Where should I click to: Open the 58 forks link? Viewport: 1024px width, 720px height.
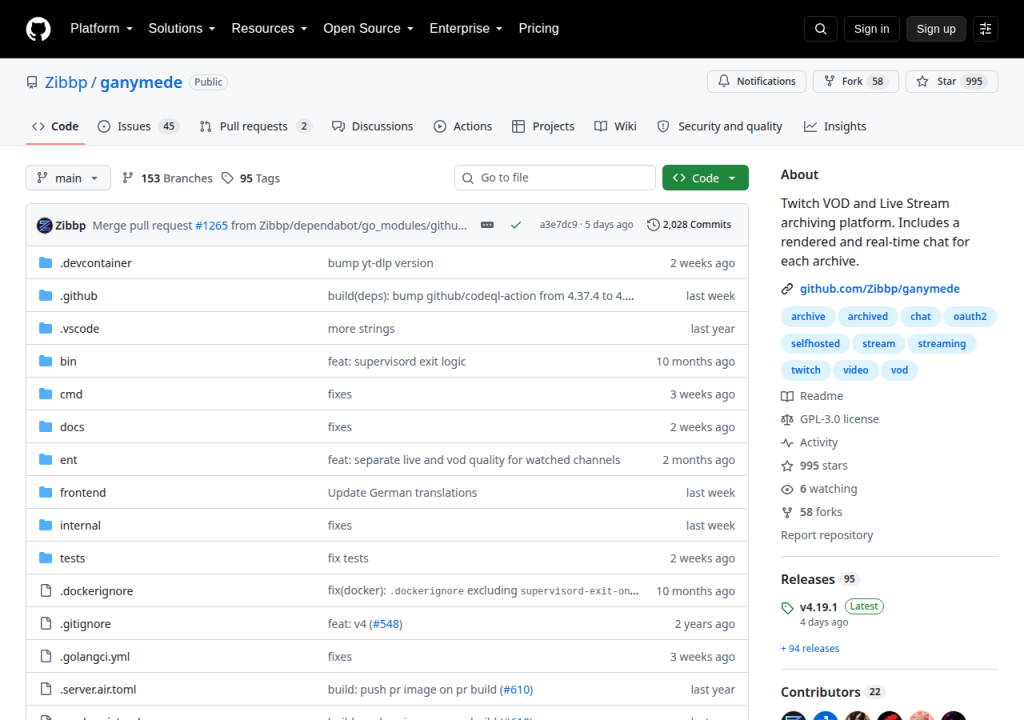pos(812,512)
